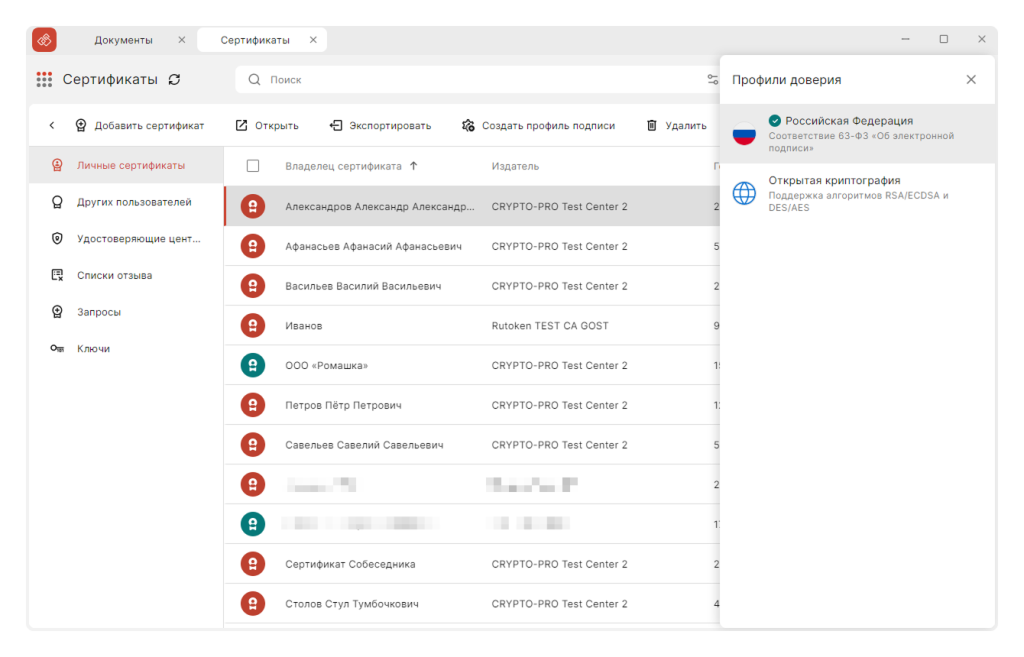Toggle the select-all certificates checkbox

click(253, 166)
